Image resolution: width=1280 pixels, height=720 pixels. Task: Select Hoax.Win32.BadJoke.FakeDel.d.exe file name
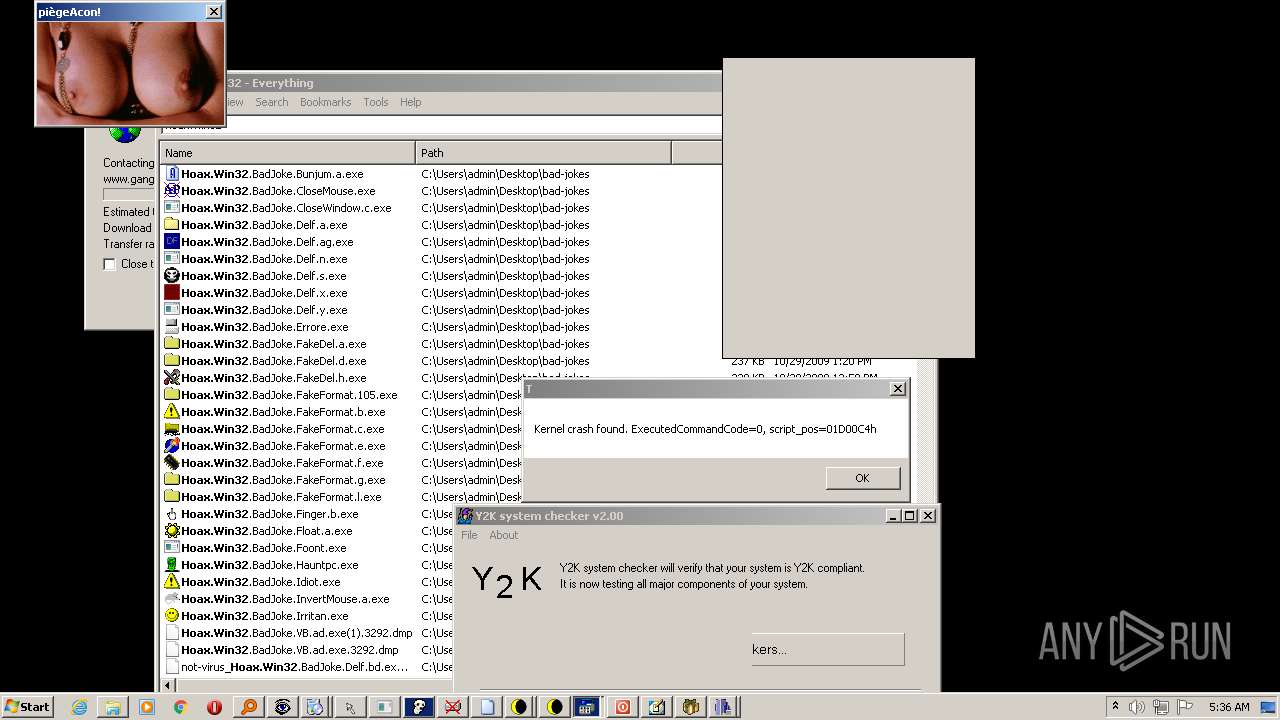[x=274, y=361]
